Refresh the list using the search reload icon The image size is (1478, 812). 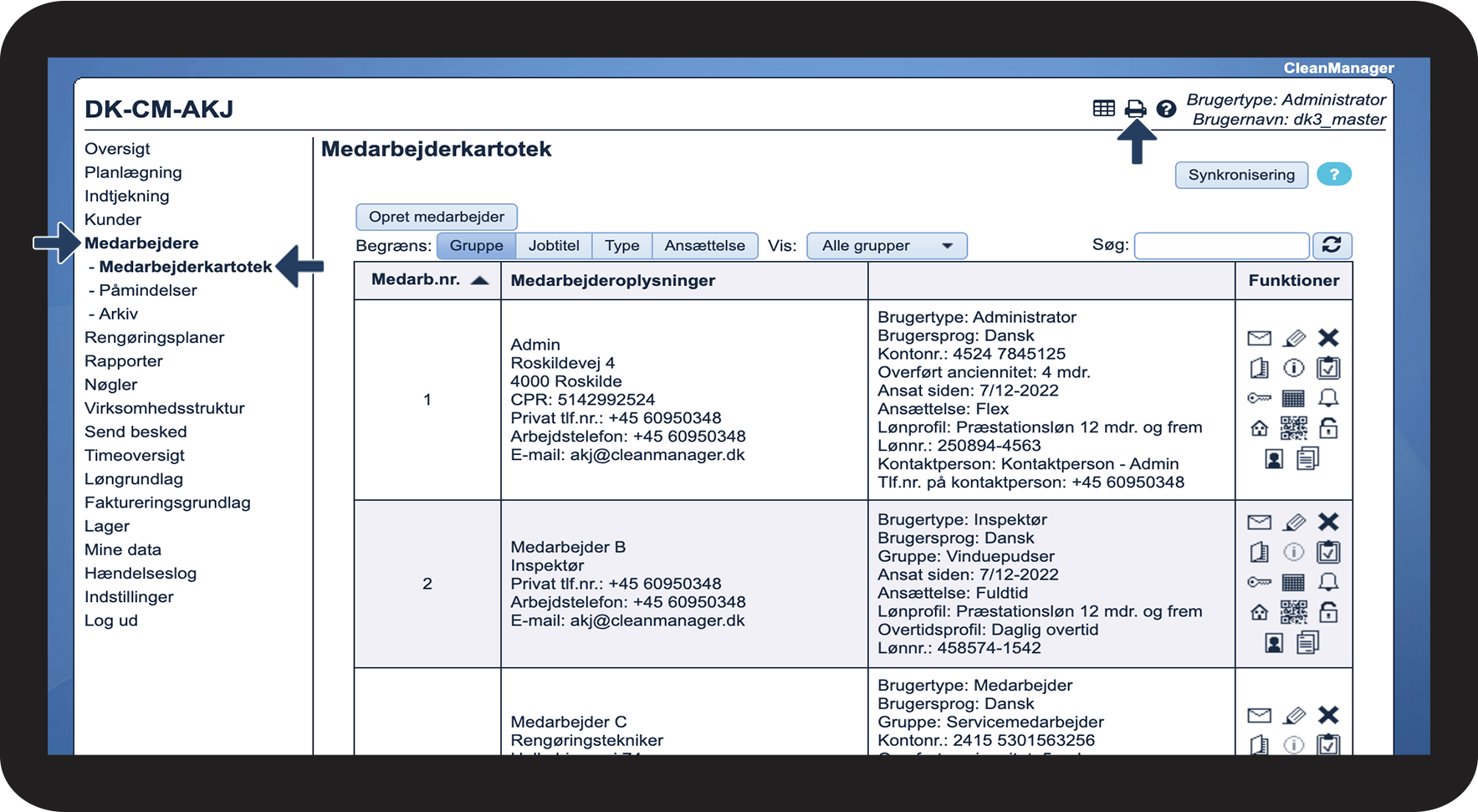pyautogui.click(x=1332, y=245)
